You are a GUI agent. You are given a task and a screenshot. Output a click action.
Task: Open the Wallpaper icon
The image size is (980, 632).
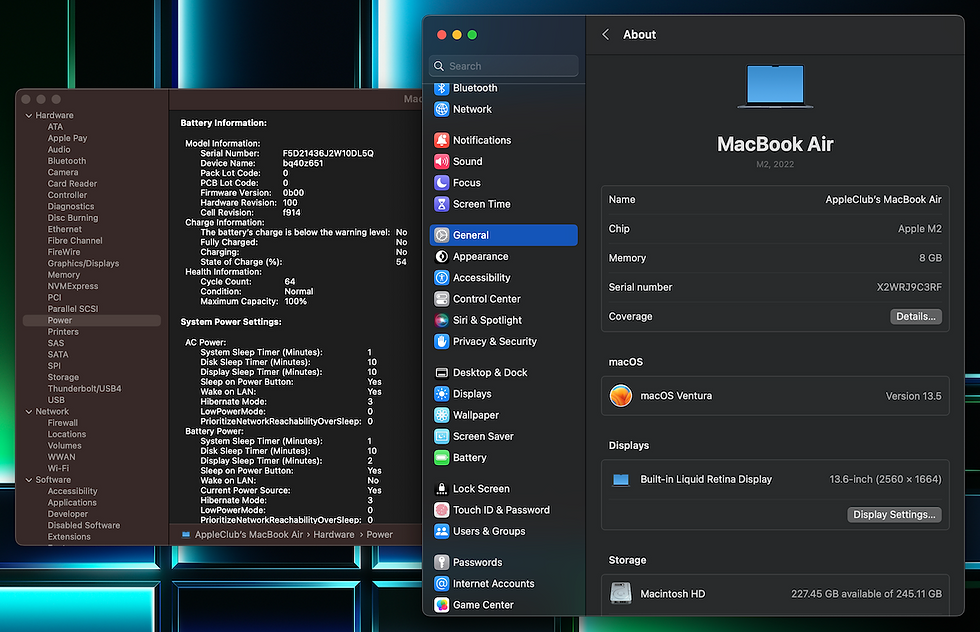click(442, 415)
